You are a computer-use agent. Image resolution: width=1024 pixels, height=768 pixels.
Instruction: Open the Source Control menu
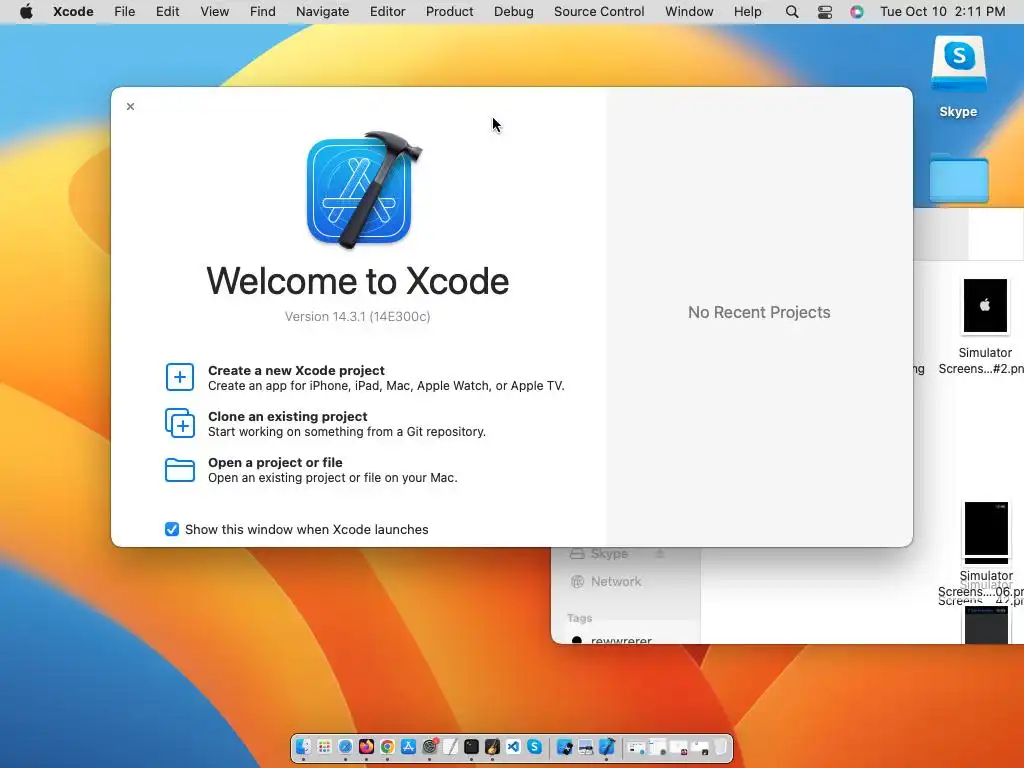[x=599, y=12]
